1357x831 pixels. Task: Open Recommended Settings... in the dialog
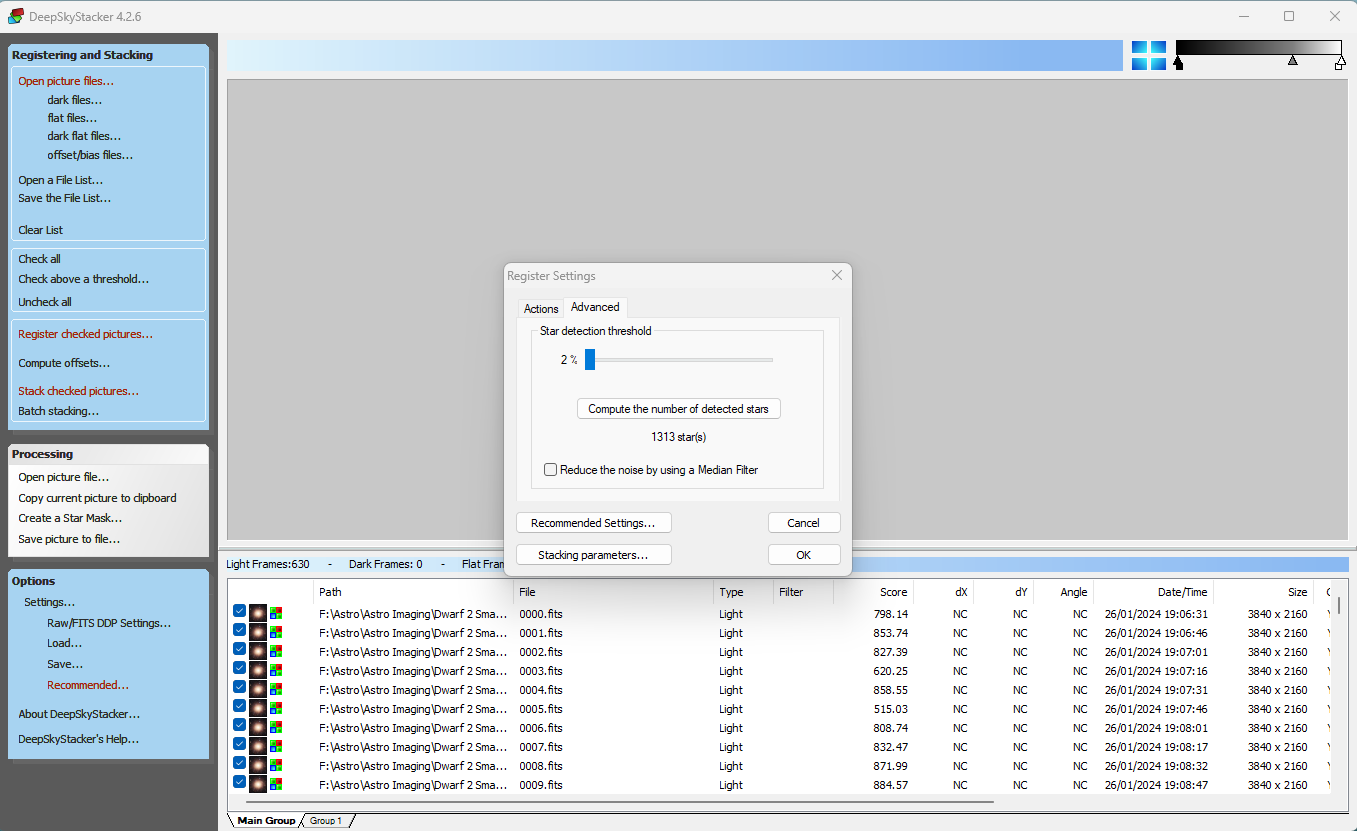tap(593, 523)
